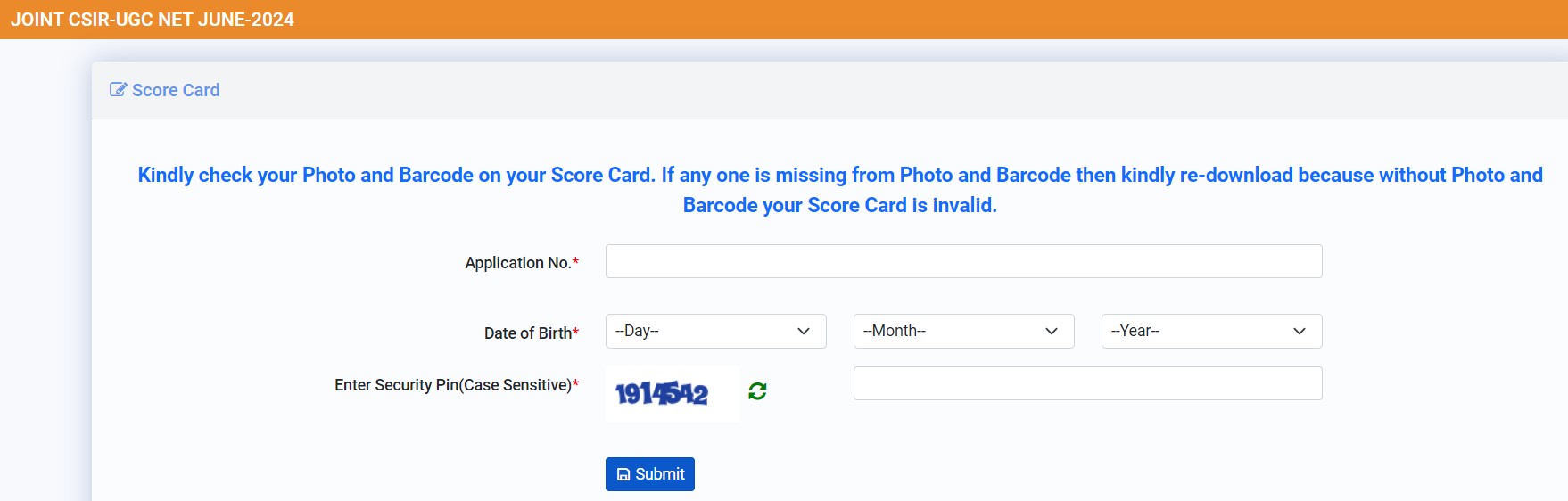Refresh the security pin captcha
Image resolution: width=1568 pixels, height=501 pixels.
click(757, 391)
